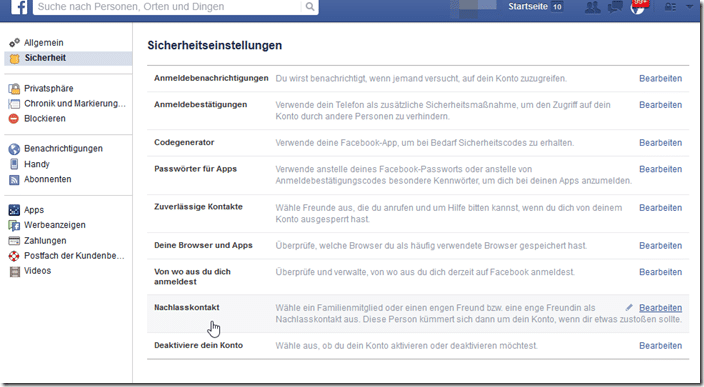
Task: Click the red stop icon beside Blockieren
Action: click(14, 119)
